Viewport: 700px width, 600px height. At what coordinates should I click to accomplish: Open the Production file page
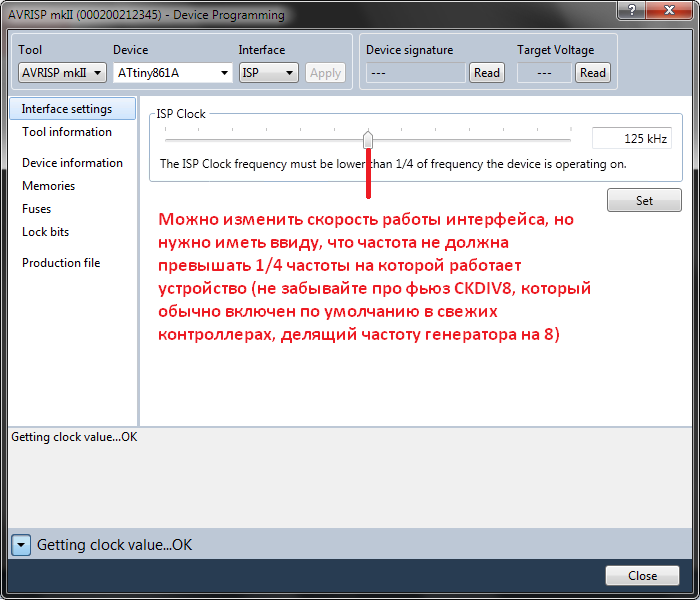(x=61, y=262)
